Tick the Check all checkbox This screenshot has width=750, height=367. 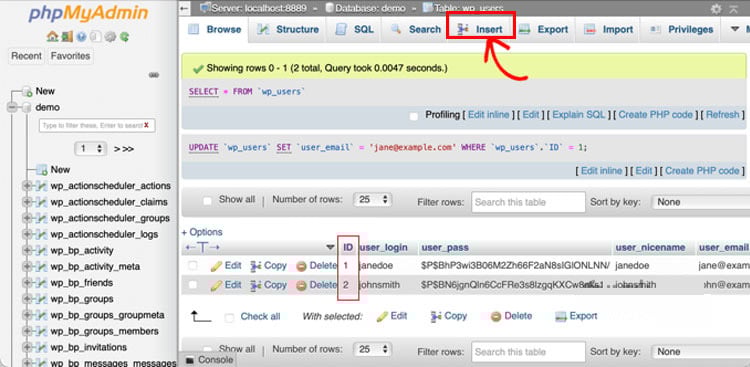(229, 318)
